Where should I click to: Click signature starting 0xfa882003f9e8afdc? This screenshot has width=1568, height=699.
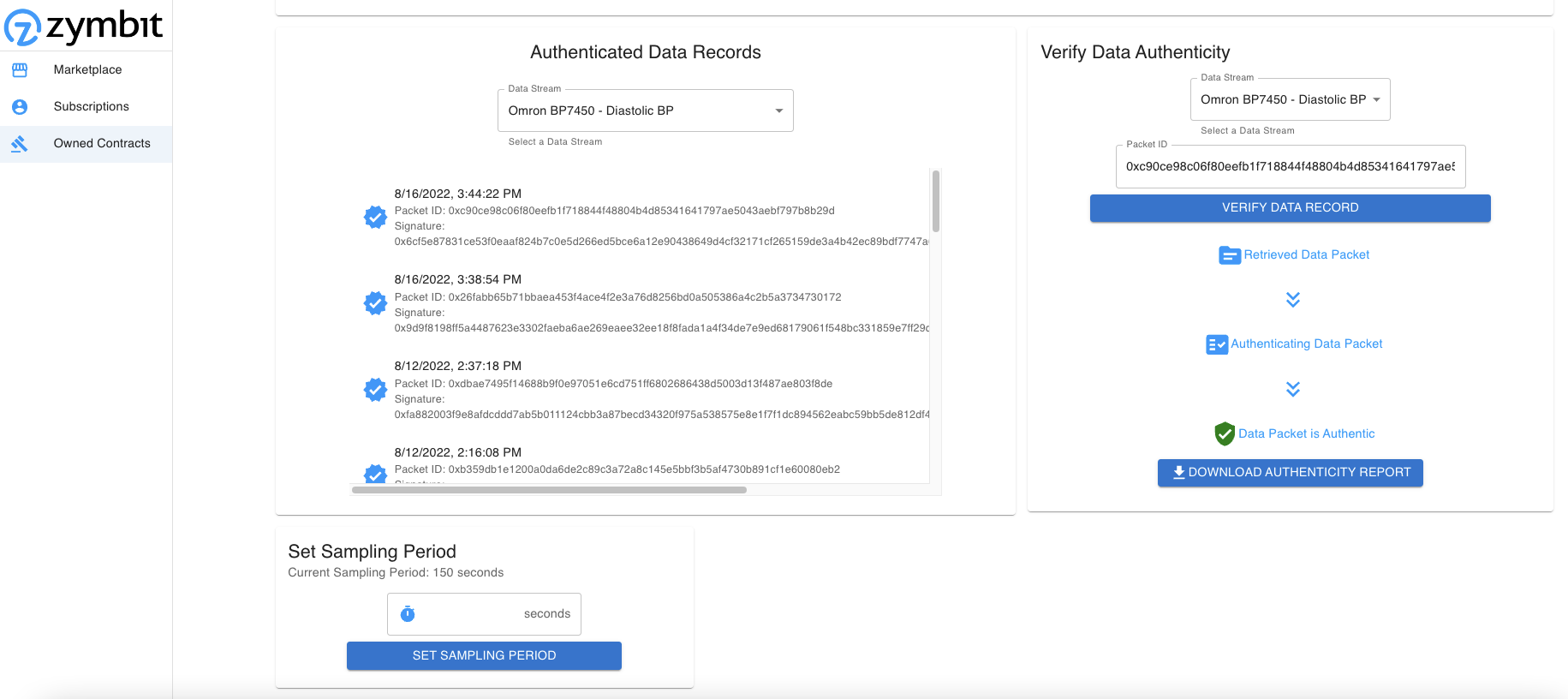click(661, 415)
